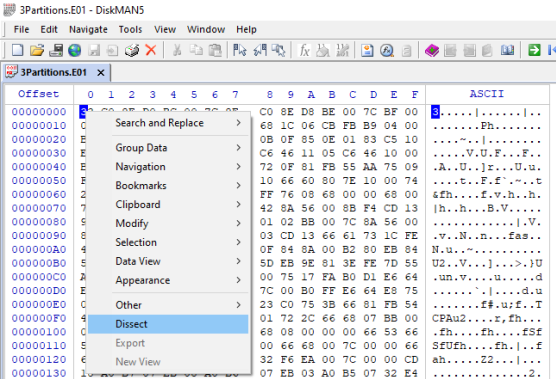Open the View menu
This screenshot has width=557, height=380.
(x=165, y=29)
